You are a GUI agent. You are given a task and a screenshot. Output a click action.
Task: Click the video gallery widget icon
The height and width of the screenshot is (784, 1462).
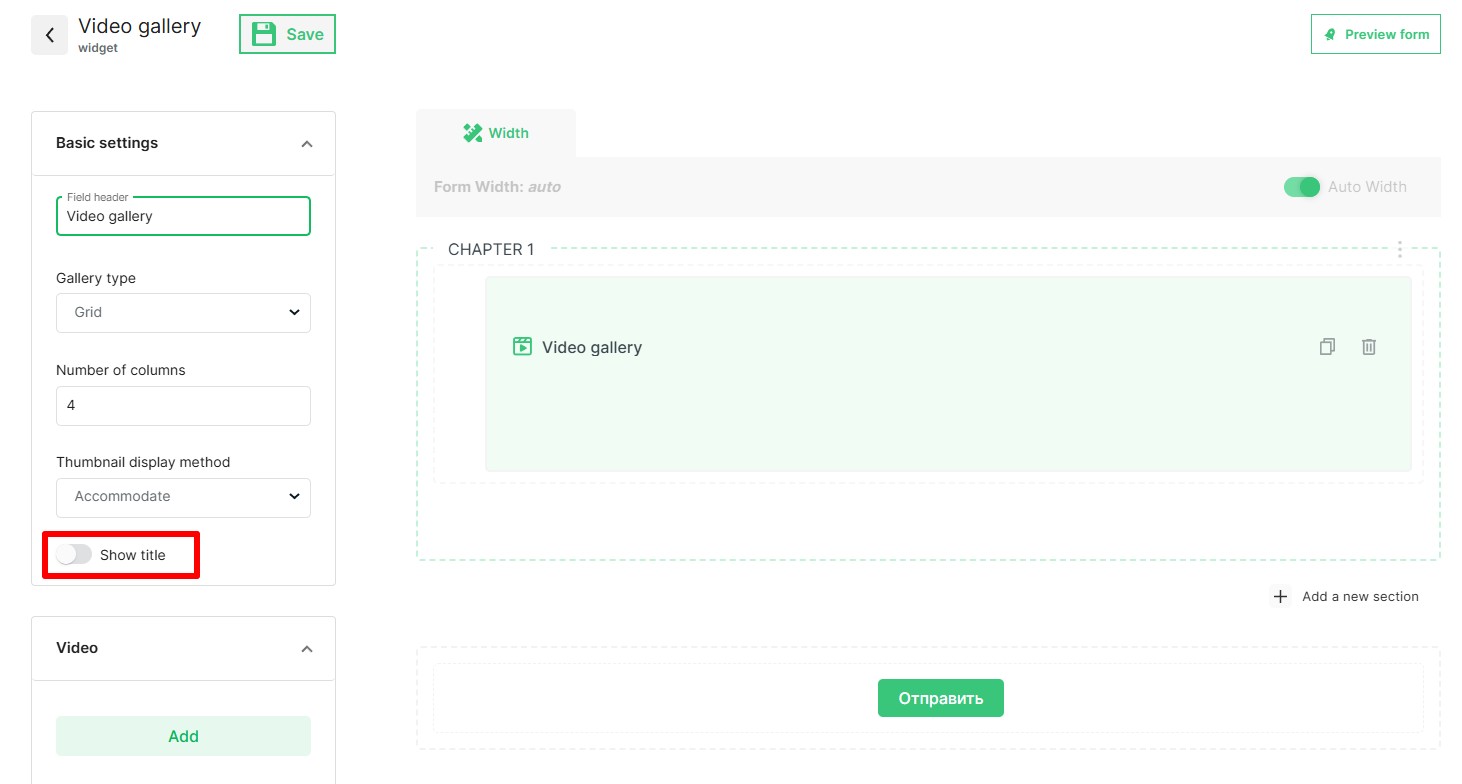pyautogui.click(x=522, y=347)
